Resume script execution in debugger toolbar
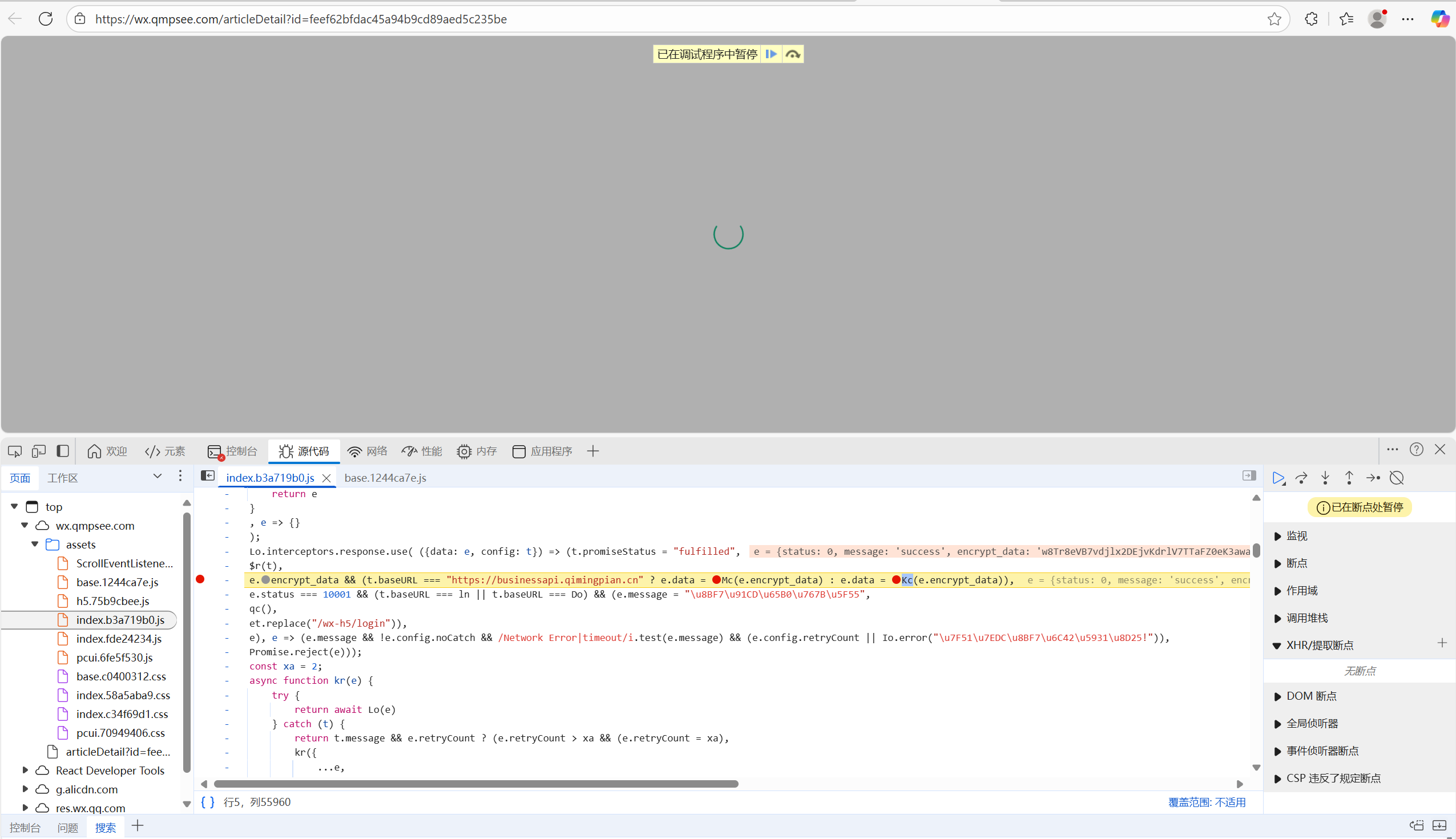The image size is (1456, 839). pyautogui.click(x=1278, y=478)
